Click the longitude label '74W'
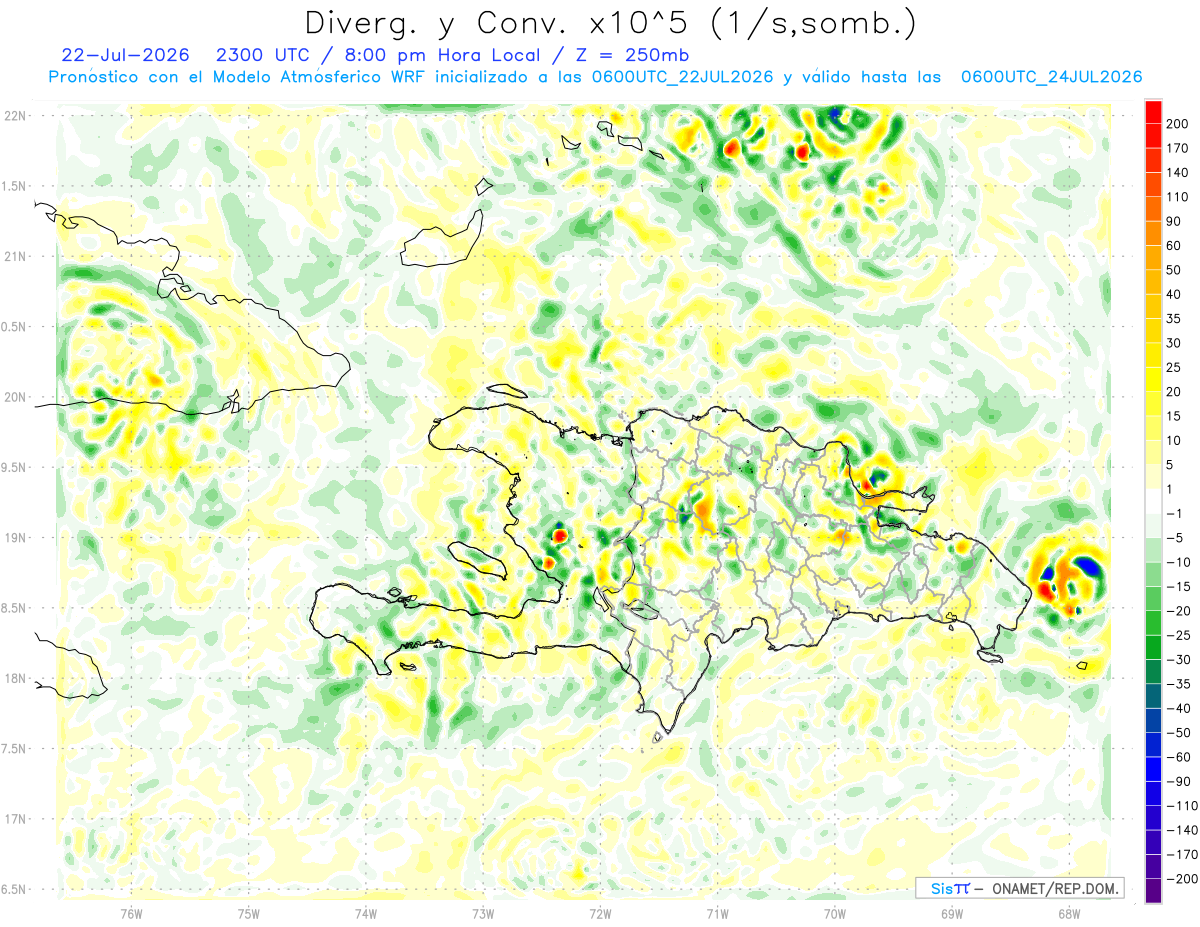The height and width of the screenshot is (927, 1200). (365, 914)
